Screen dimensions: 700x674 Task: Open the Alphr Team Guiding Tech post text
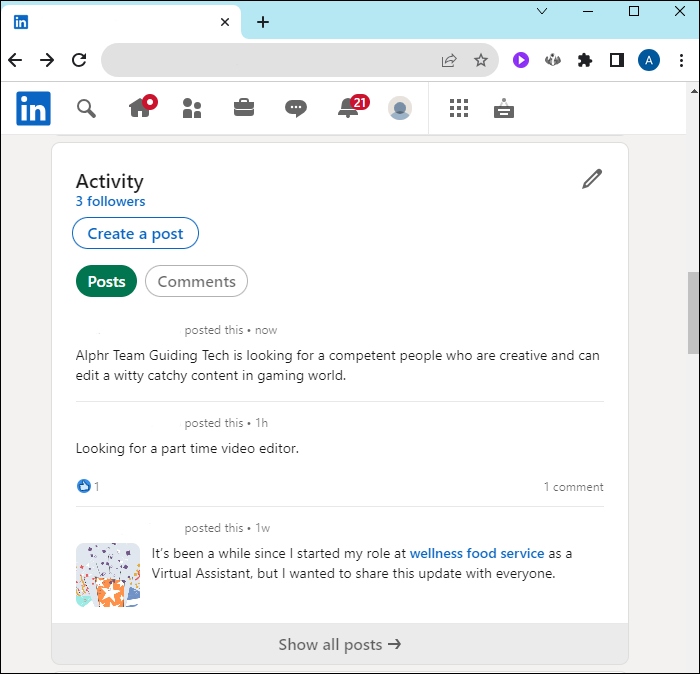tap(338, 366)
